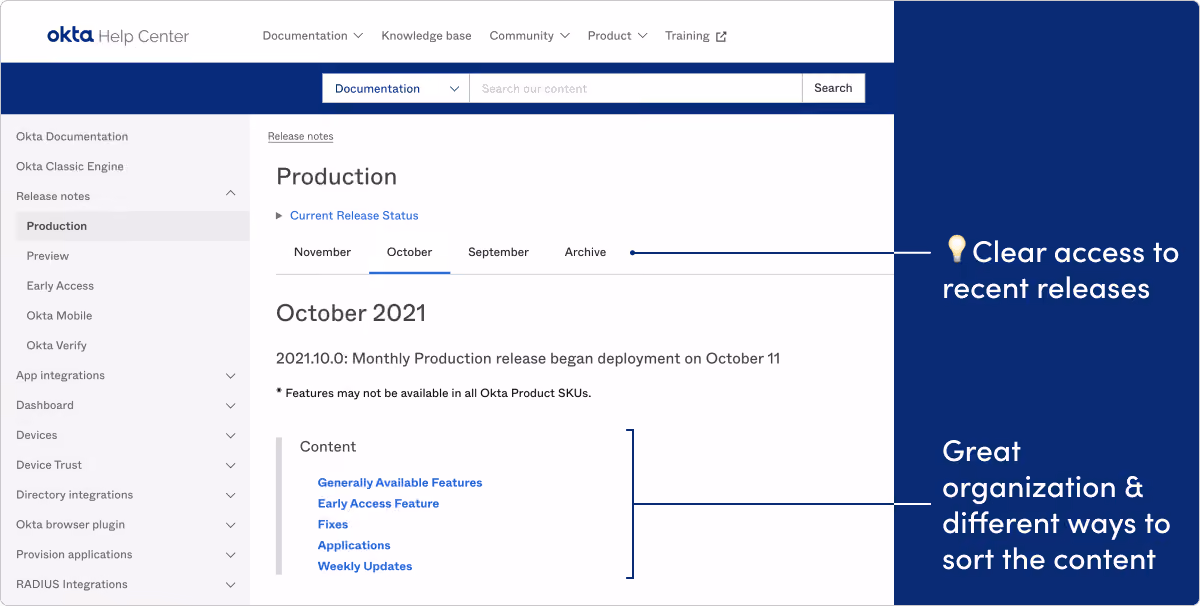1200x606 pixels.
Task: Expand Device Trust sidebar section
Action: click(x=231, y=466)
